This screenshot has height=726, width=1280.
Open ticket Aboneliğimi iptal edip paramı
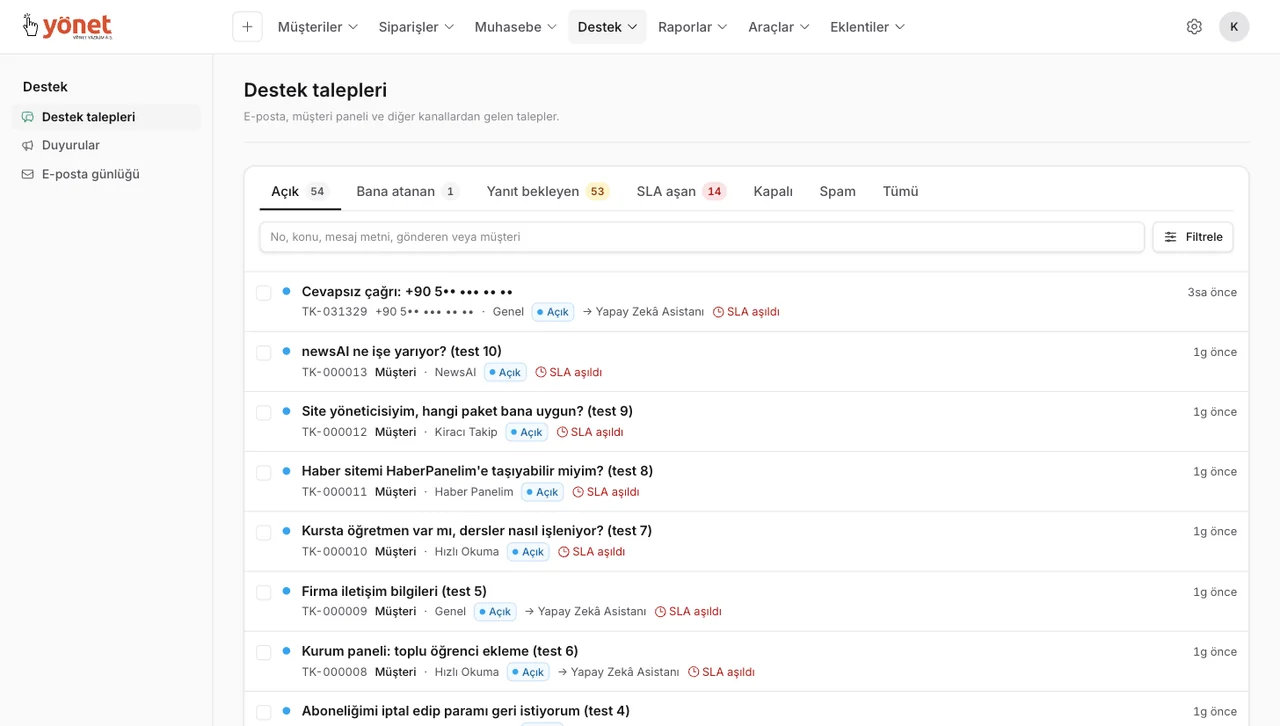[x=466, y=711]
